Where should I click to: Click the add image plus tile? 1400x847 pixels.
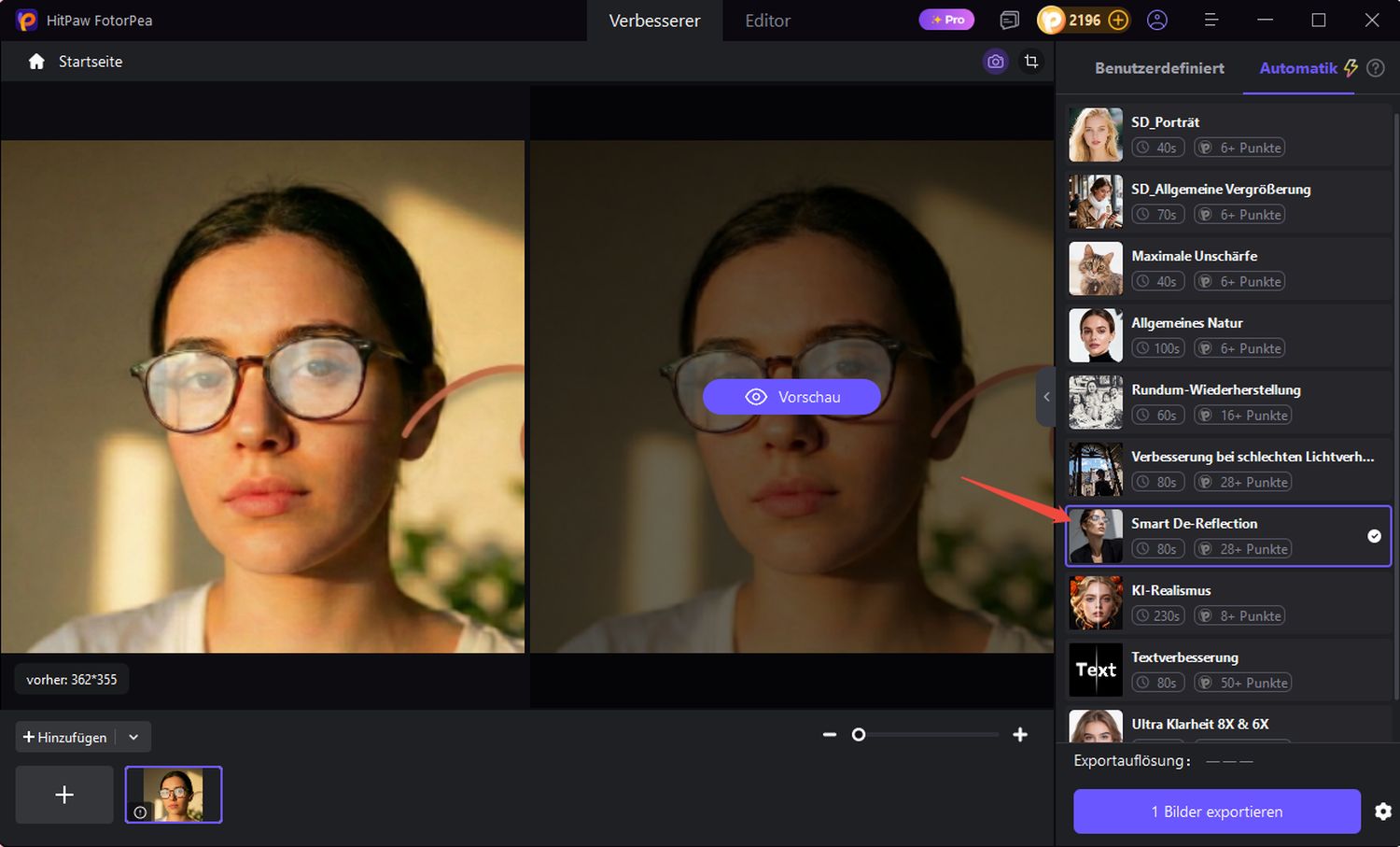click(64, 795)
